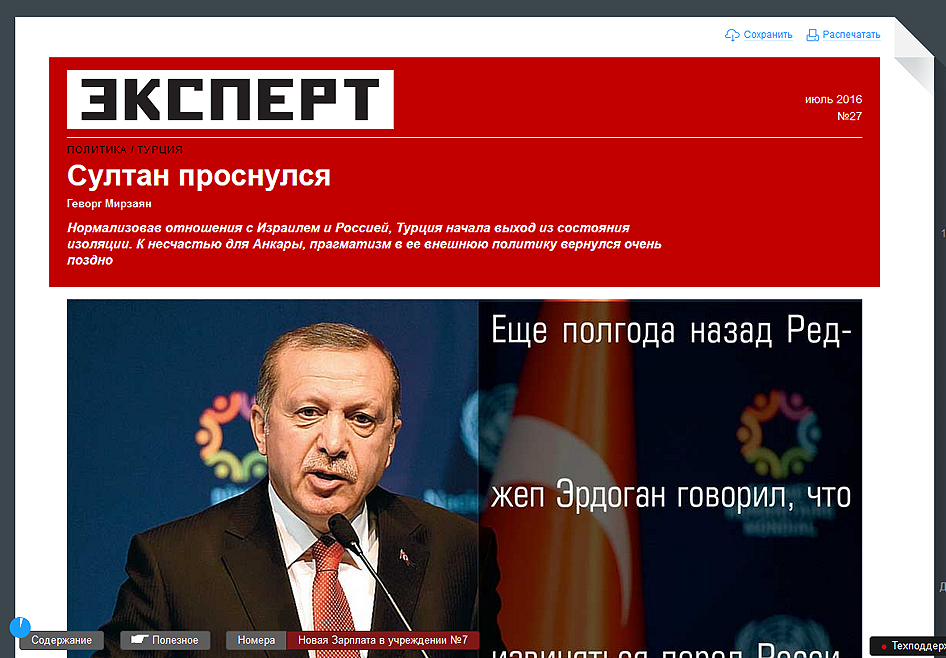Click the printer icon beside Распечатать
The image size is (946, 658).
pyautogui.click(x=813, y=35)
